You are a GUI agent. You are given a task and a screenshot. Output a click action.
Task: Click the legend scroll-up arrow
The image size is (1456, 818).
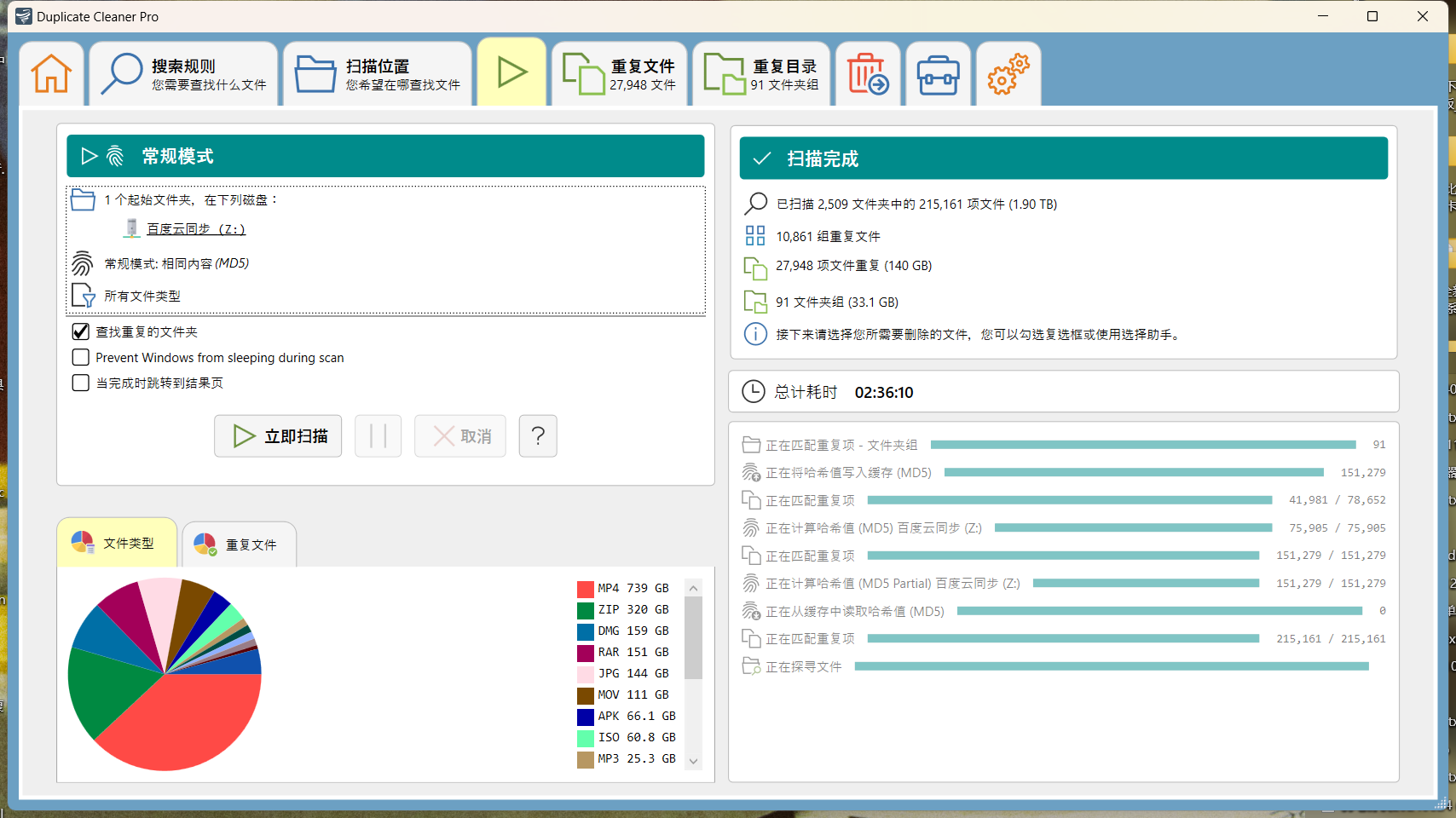click(x=694, y=588)
